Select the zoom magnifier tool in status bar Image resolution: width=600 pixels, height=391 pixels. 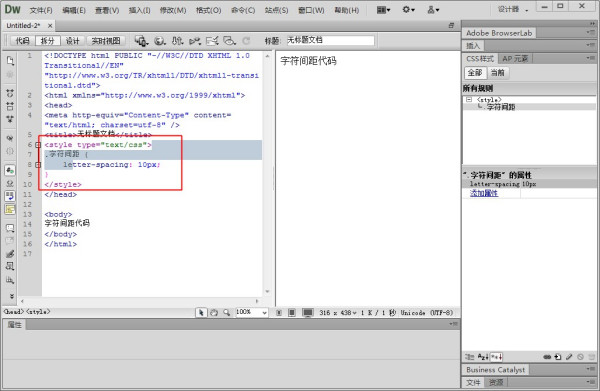point(227,313)
